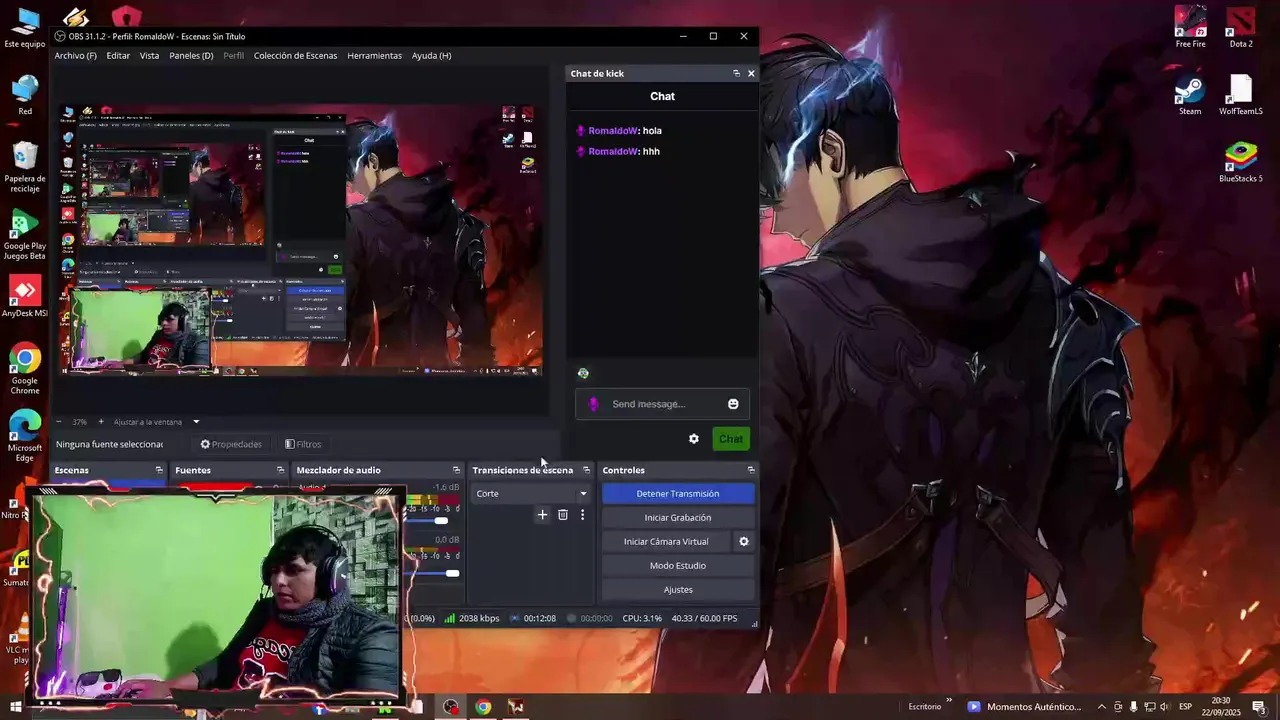The width and height of the screenshot is (1280, 720).
Task: Open Papelera de reciclaje desktop icon
Action: [25, 167]
